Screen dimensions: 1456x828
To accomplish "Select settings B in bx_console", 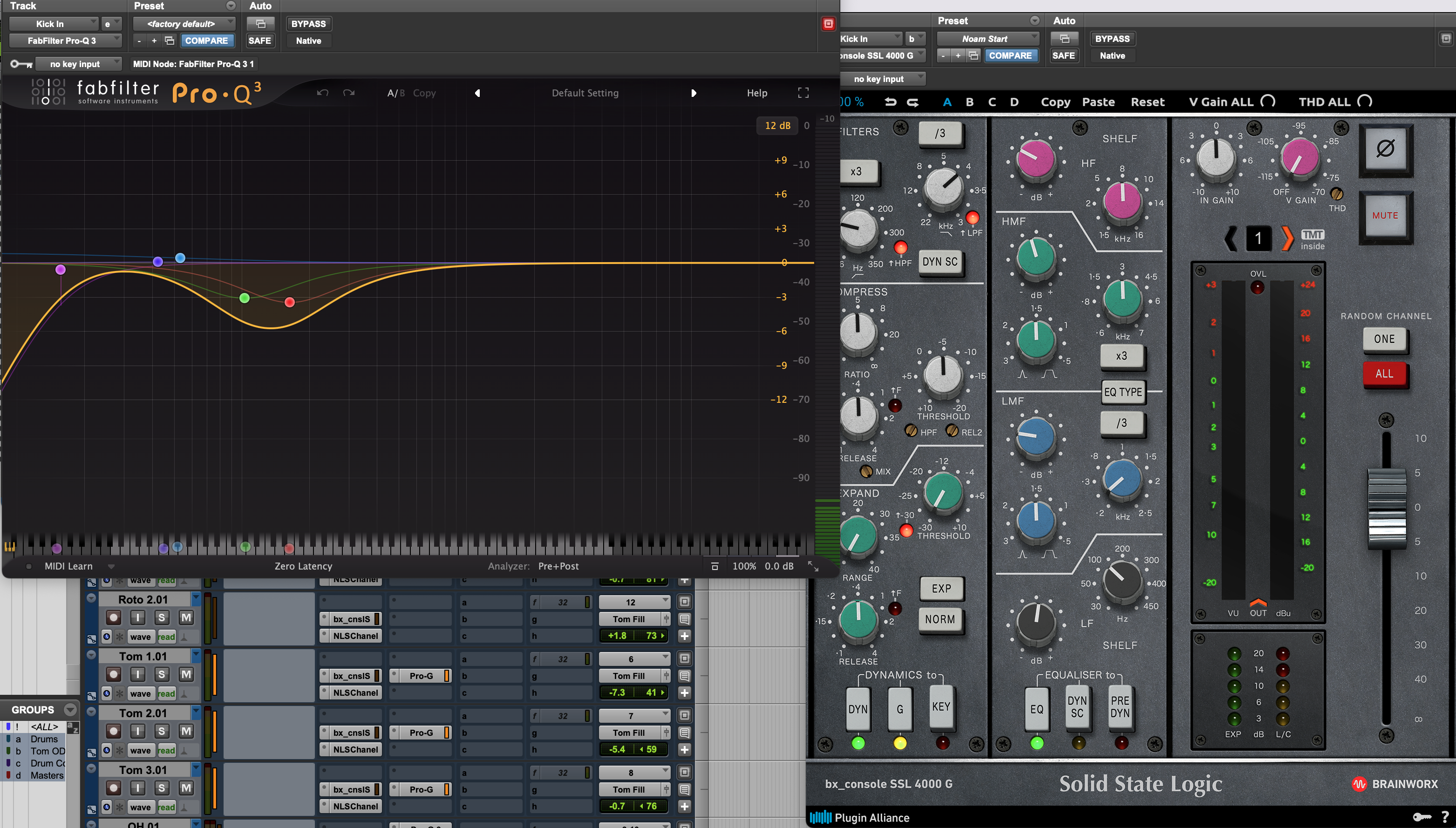I will [970, 102].
